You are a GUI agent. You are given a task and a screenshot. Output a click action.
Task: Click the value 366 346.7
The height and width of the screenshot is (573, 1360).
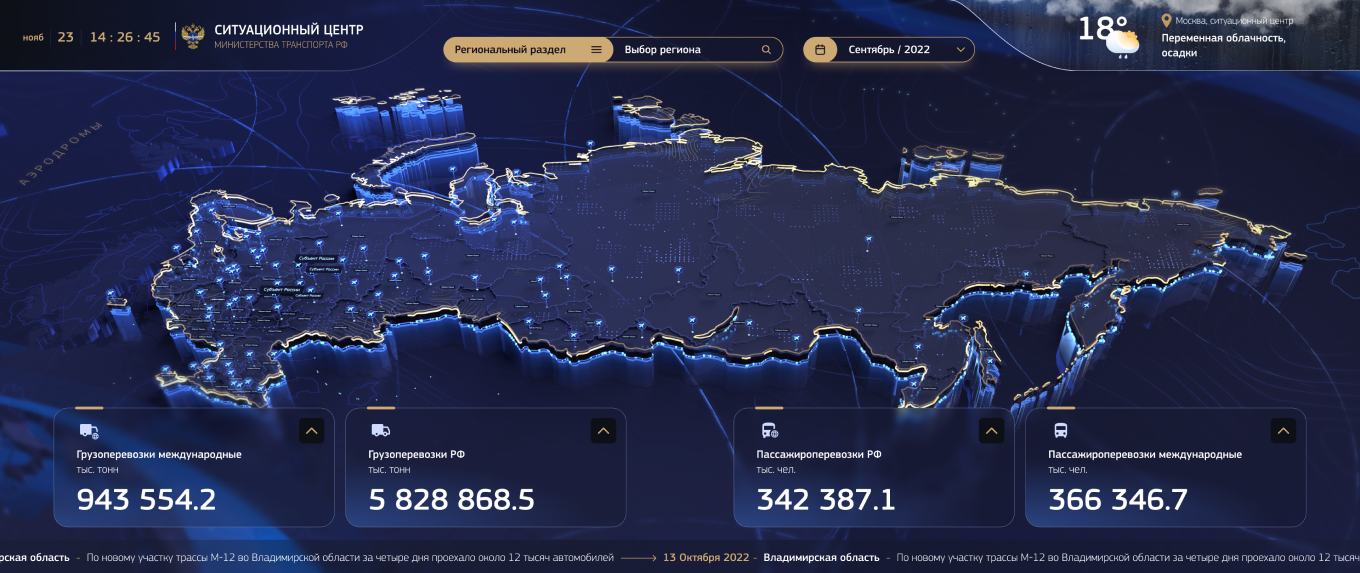point(1118,499)
